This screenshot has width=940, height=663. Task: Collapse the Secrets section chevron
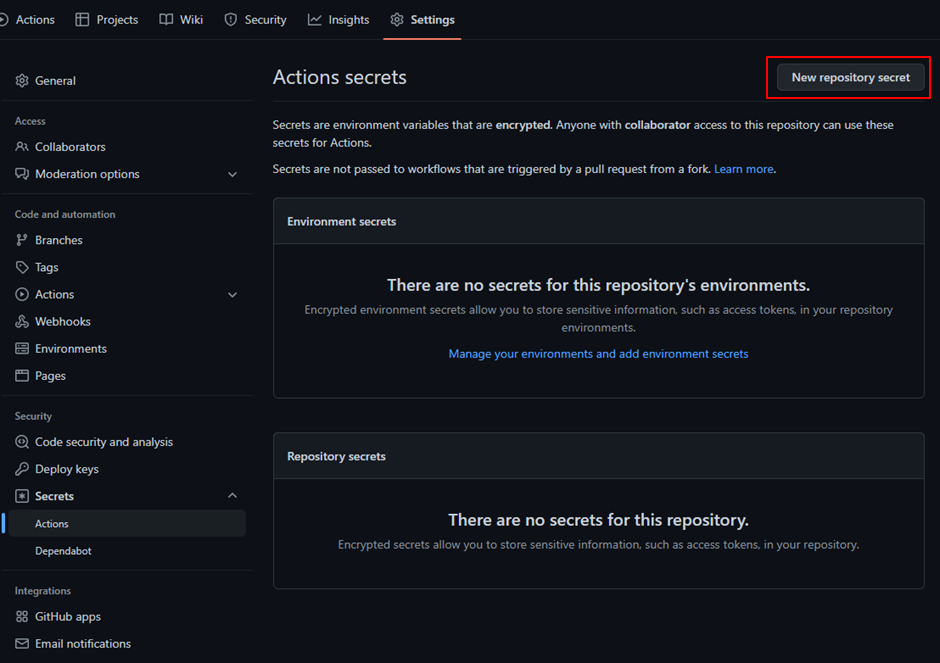coord(232,495)
